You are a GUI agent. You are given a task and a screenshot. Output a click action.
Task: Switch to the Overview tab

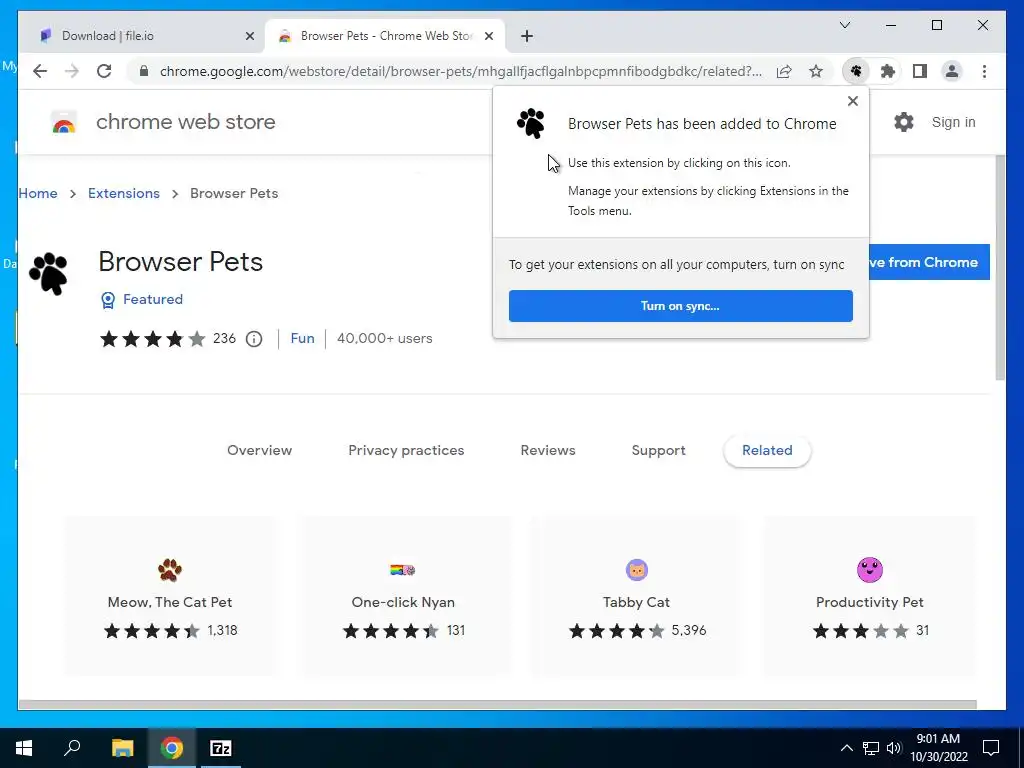(259, 451)
